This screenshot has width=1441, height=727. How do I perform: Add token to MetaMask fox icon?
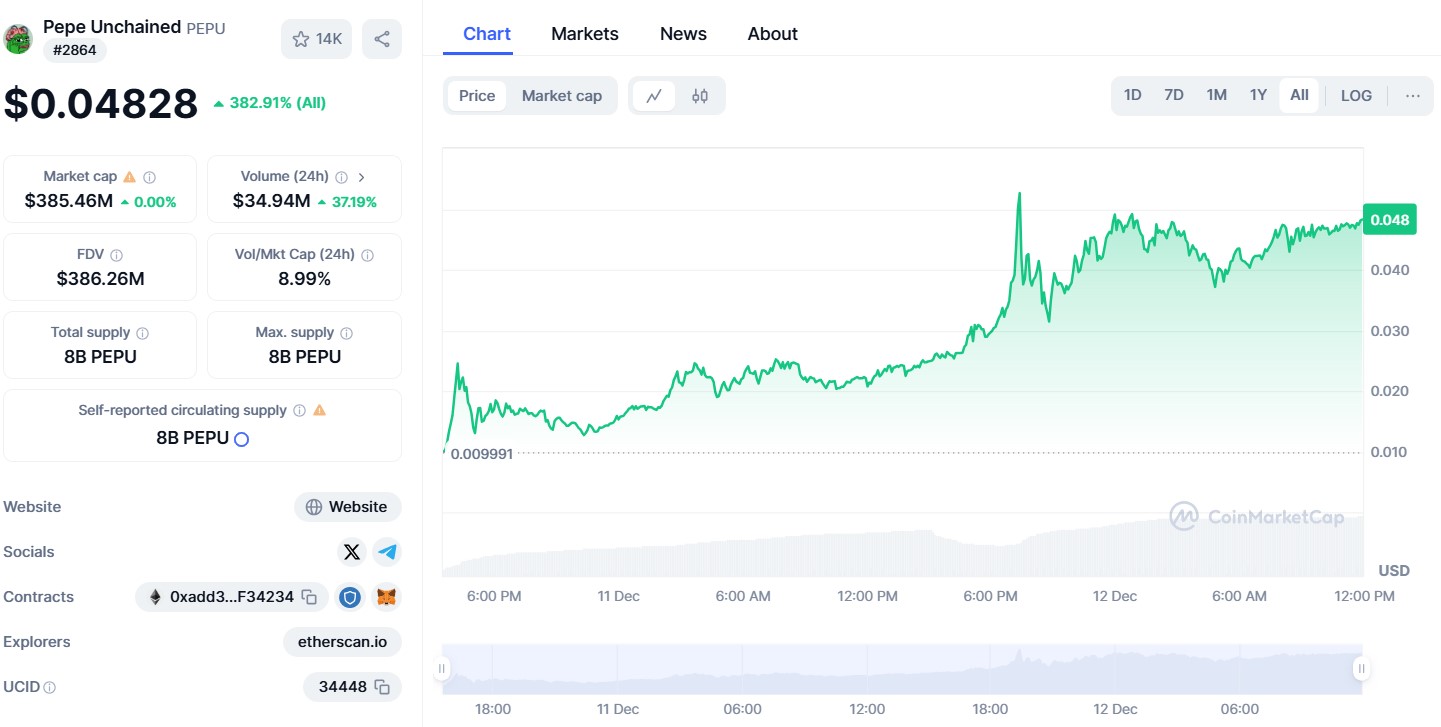(x=386, y=597)
